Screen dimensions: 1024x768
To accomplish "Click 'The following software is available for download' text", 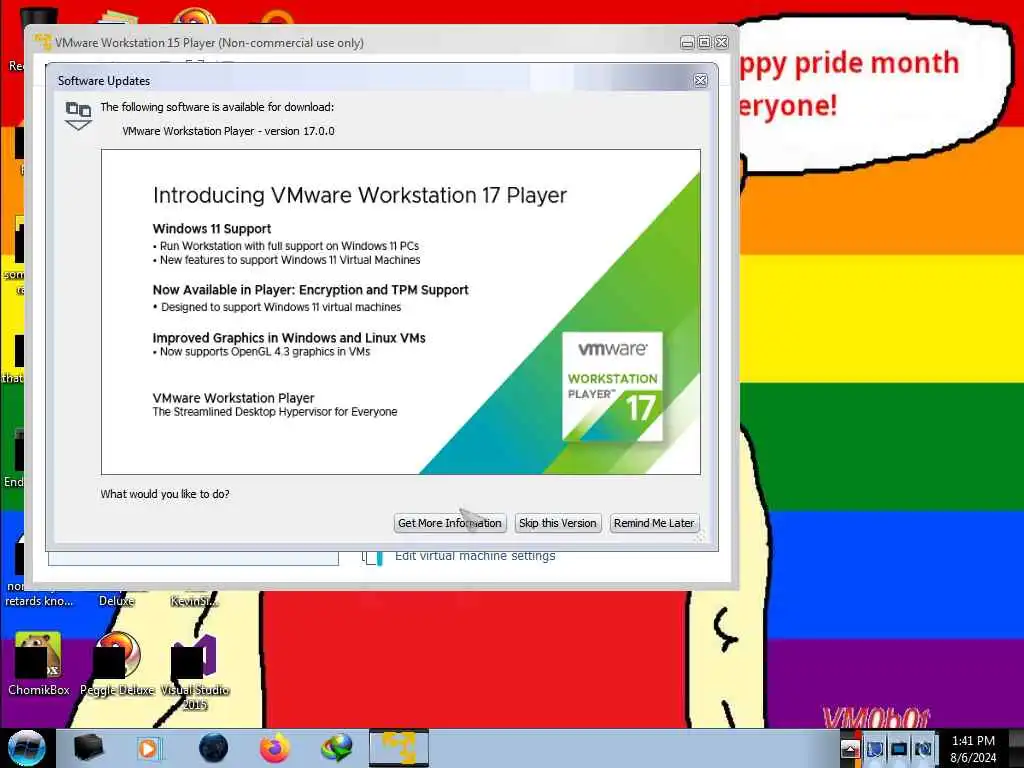I will coord(217,107).
